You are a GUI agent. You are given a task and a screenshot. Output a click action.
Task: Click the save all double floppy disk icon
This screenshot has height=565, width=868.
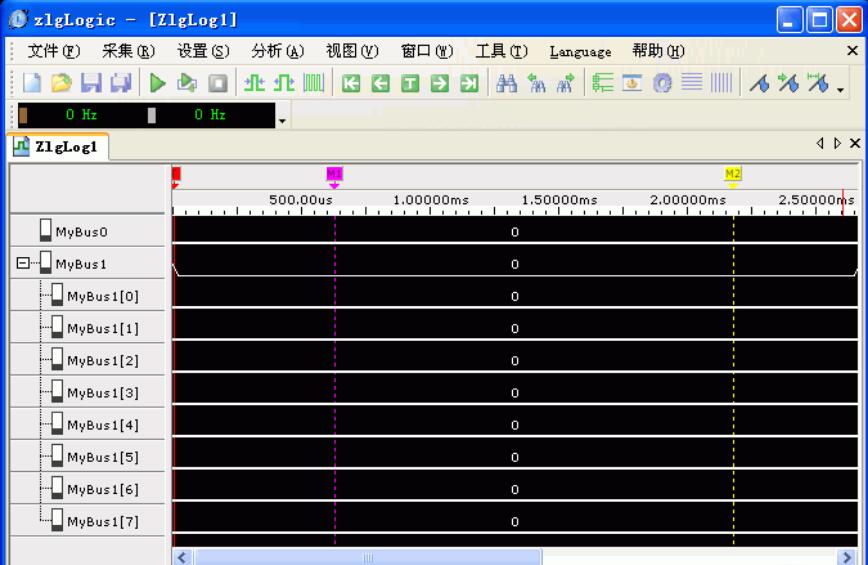coord(121,83)
